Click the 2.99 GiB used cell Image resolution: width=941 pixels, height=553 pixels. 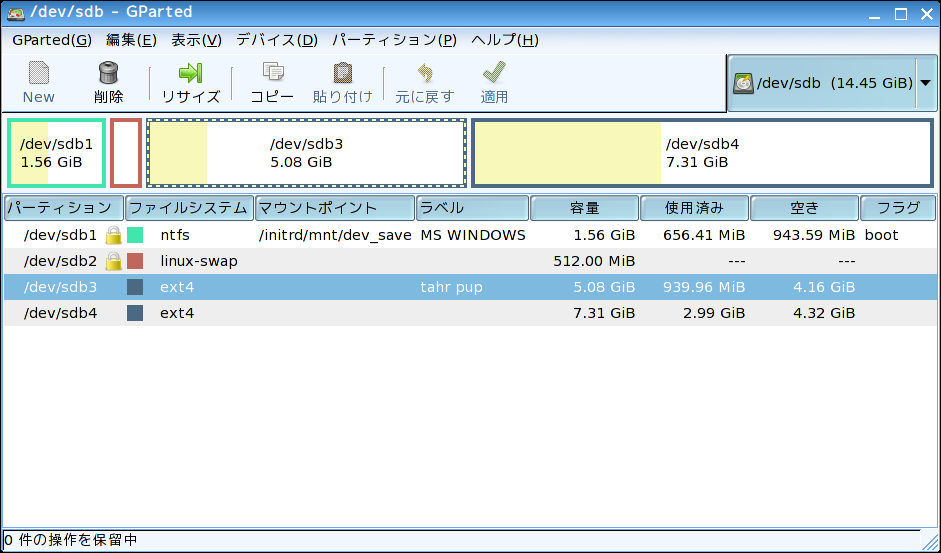click(714, 313)
